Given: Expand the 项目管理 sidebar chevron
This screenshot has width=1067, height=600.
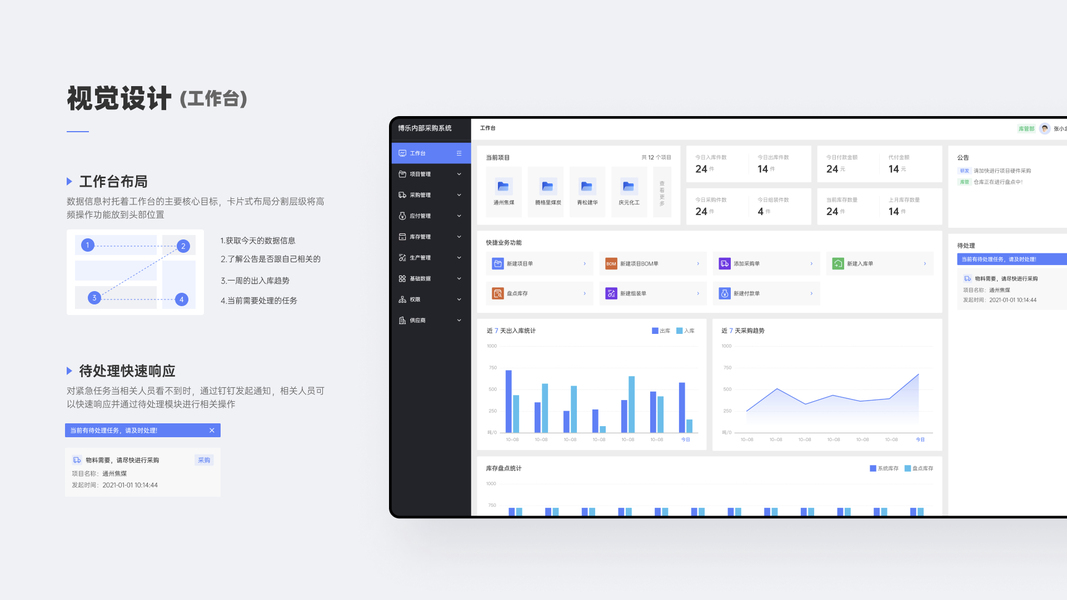Looking at the screenshot, I should click(x=459, y=174).
